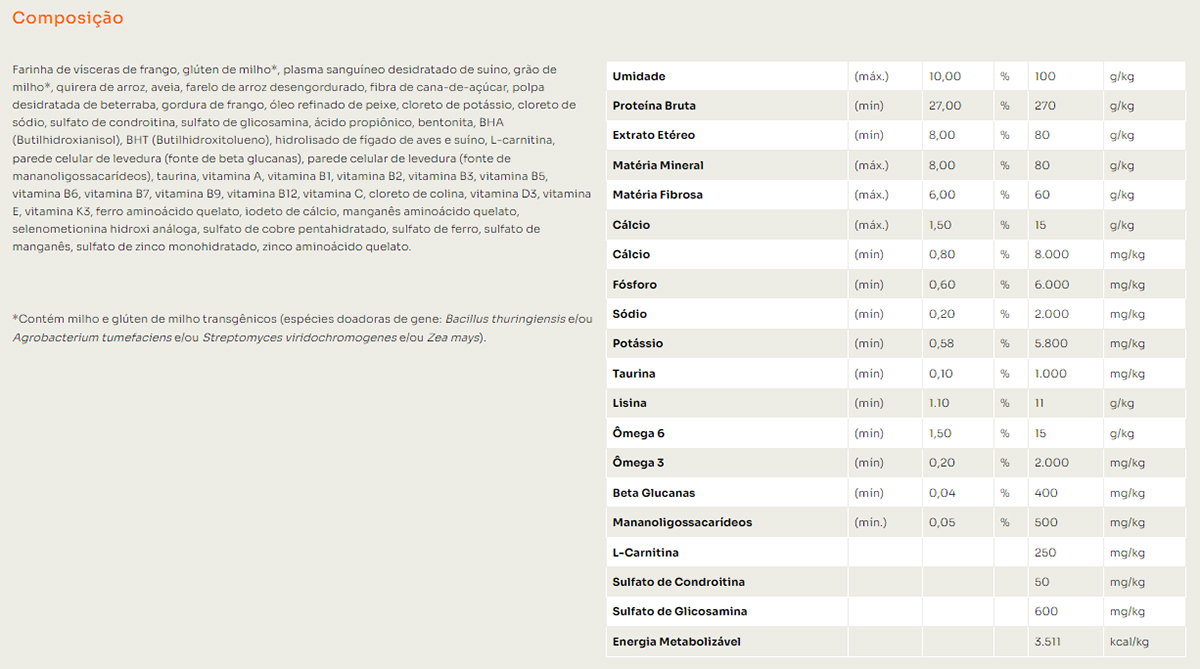Click the Umidade row label

point(639,76)
